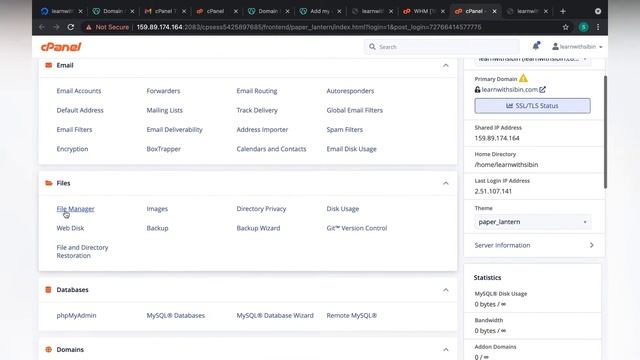
Task: Click the cPanel logo in header
Action: tap(61, 47)
